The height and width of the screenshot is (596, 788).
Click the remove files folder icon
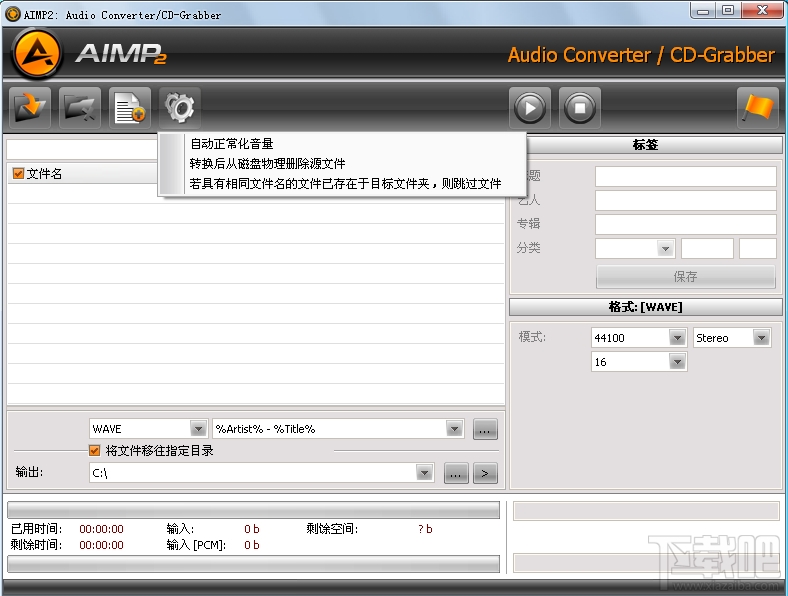[79, 108]
